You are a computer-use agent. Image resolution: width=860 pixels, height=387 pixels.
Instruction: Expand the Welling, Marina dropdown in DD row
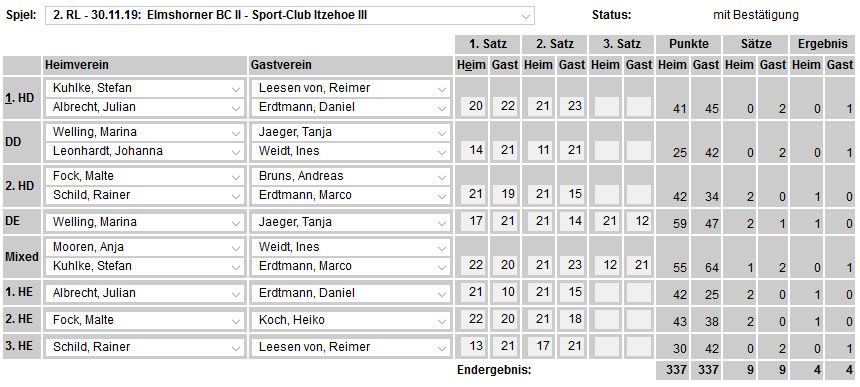tap(144, 132)
